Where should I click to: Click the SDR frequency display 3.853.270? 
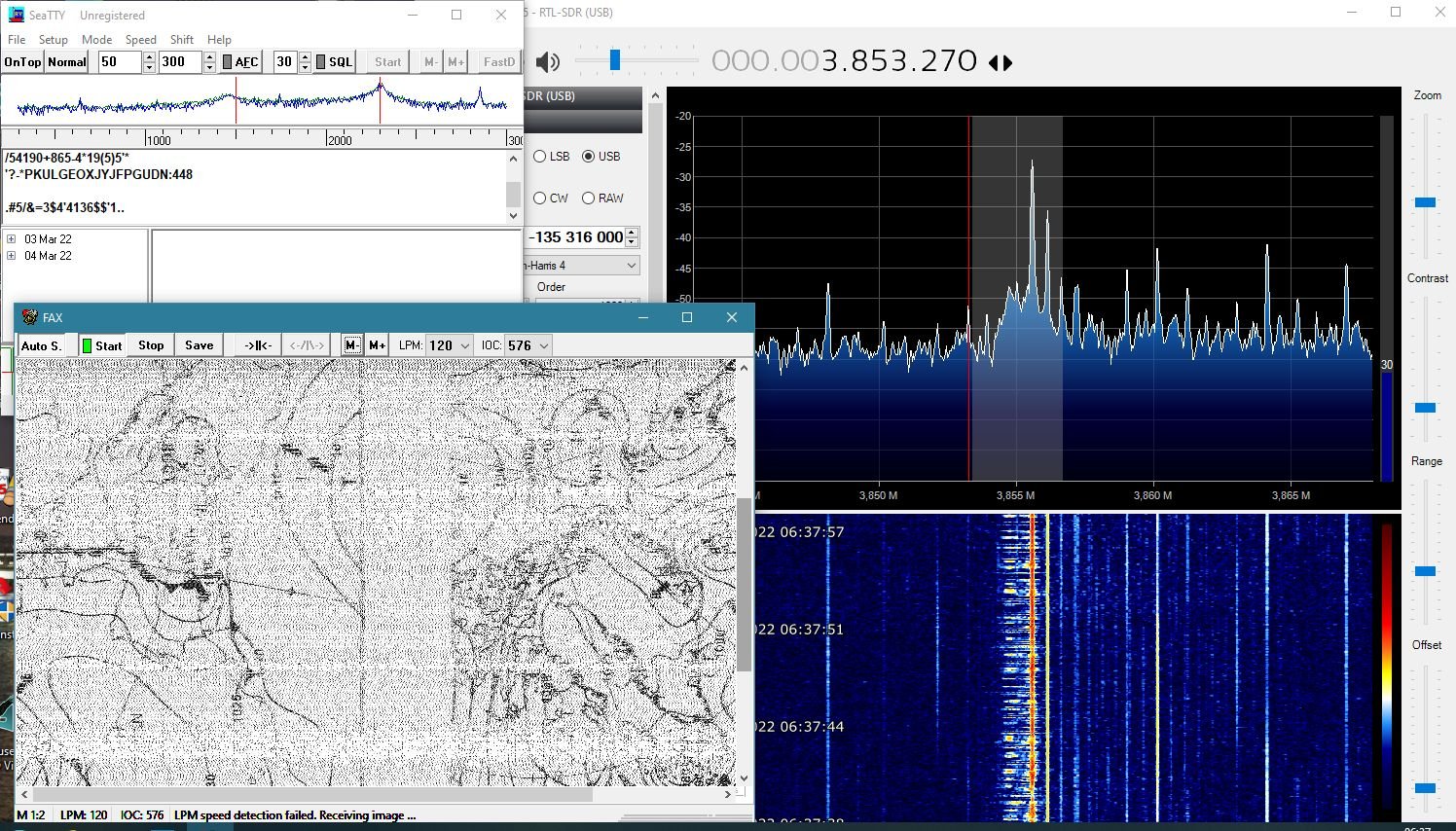[x=844, y=61]
